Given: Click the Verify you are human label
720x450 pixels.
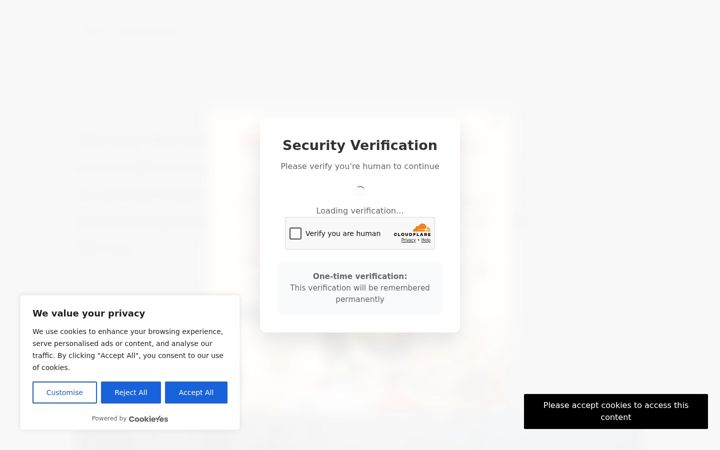Looking at the screenshot, I should pyautogui.click(x=343, y=233).
